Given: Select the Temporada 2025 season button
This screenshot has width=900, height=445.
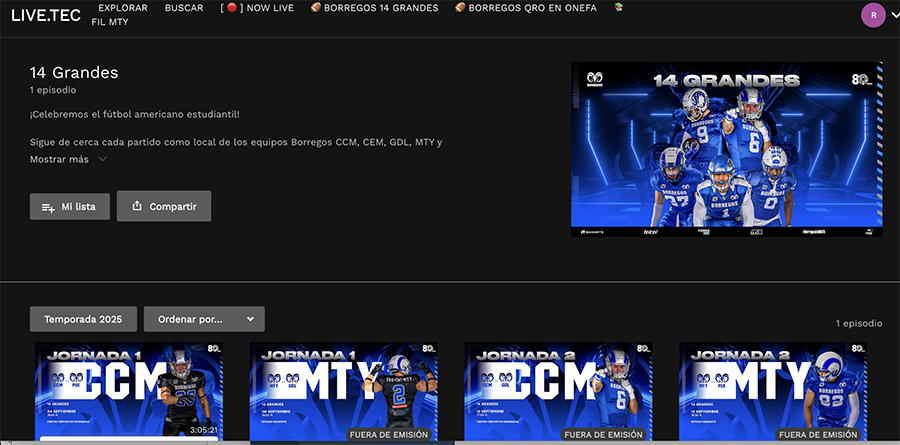Looking at the screenshot, I should tap(83, 319).
